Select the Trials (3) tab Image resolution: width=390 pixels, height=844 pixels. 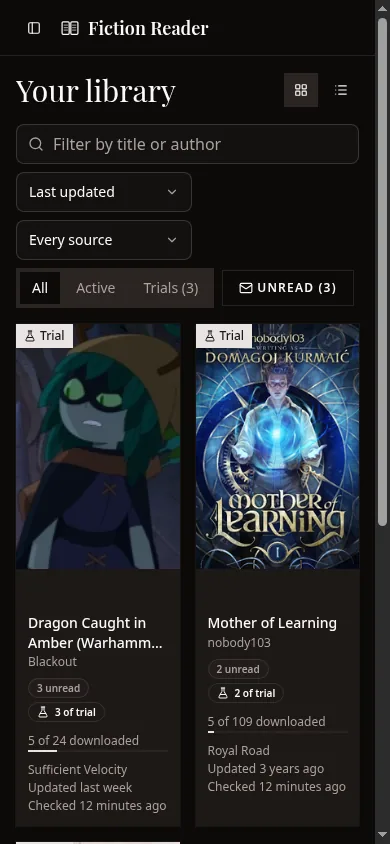171,288
